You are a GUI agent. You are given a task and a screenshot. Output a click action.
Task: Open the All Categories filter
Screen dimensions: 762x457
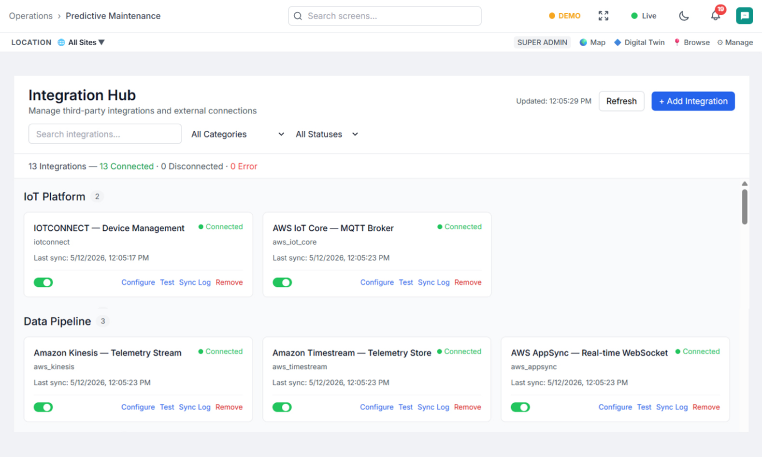click(238, 134)
